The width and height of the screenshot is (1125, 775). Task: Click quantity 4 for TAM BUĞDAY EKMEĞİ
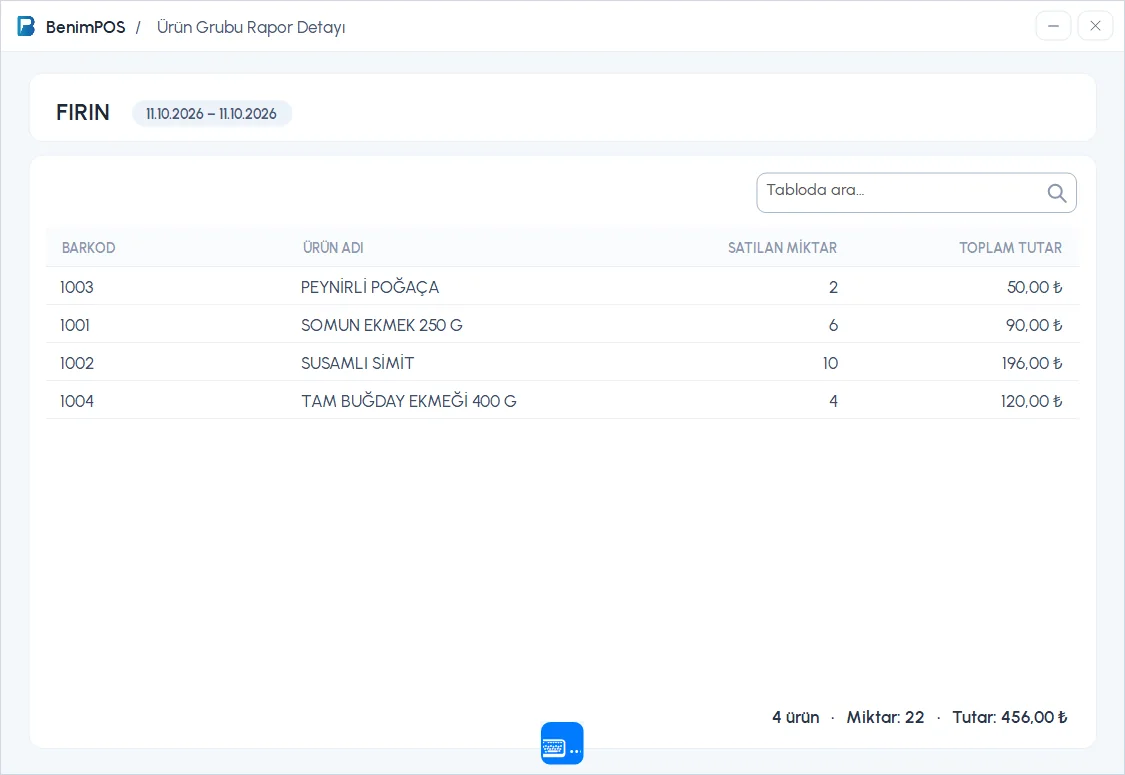(833, 401)
